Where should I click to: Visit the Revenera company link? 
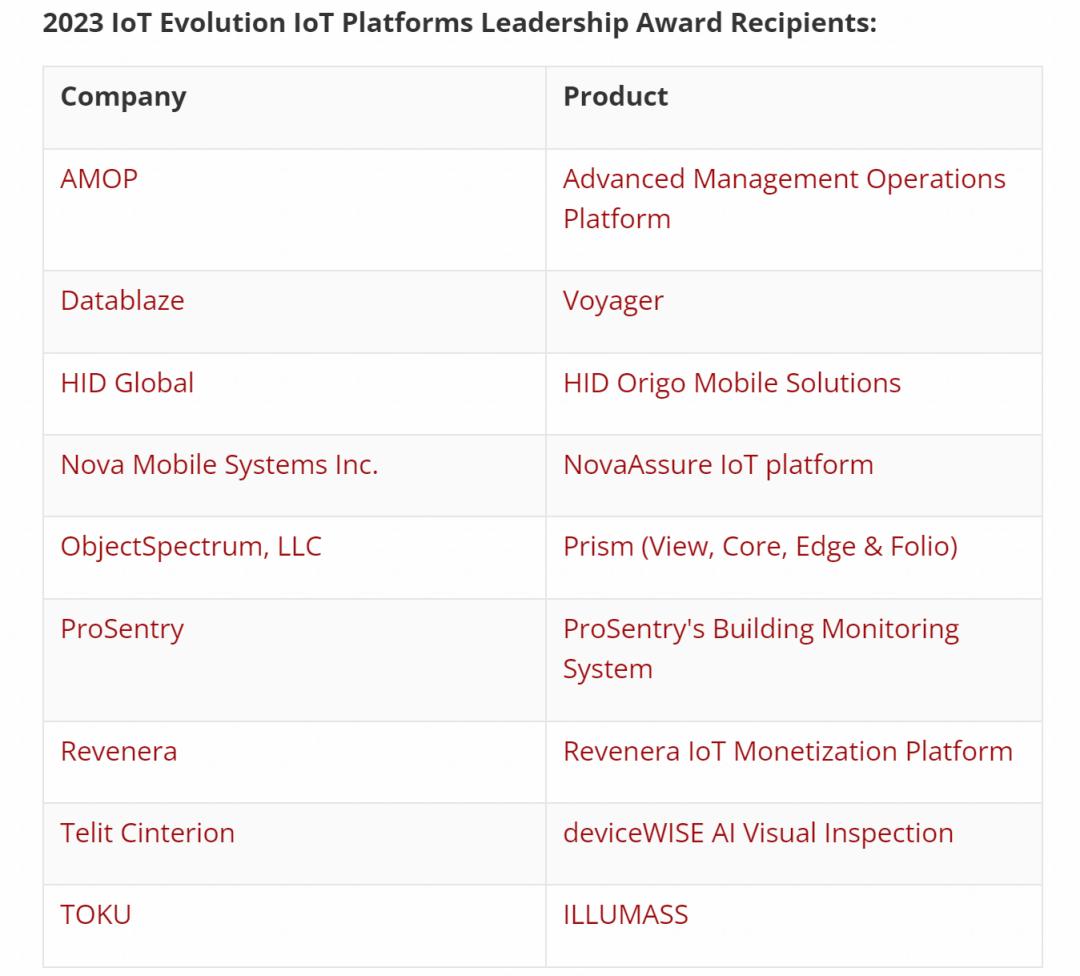[x=118, y=751]
